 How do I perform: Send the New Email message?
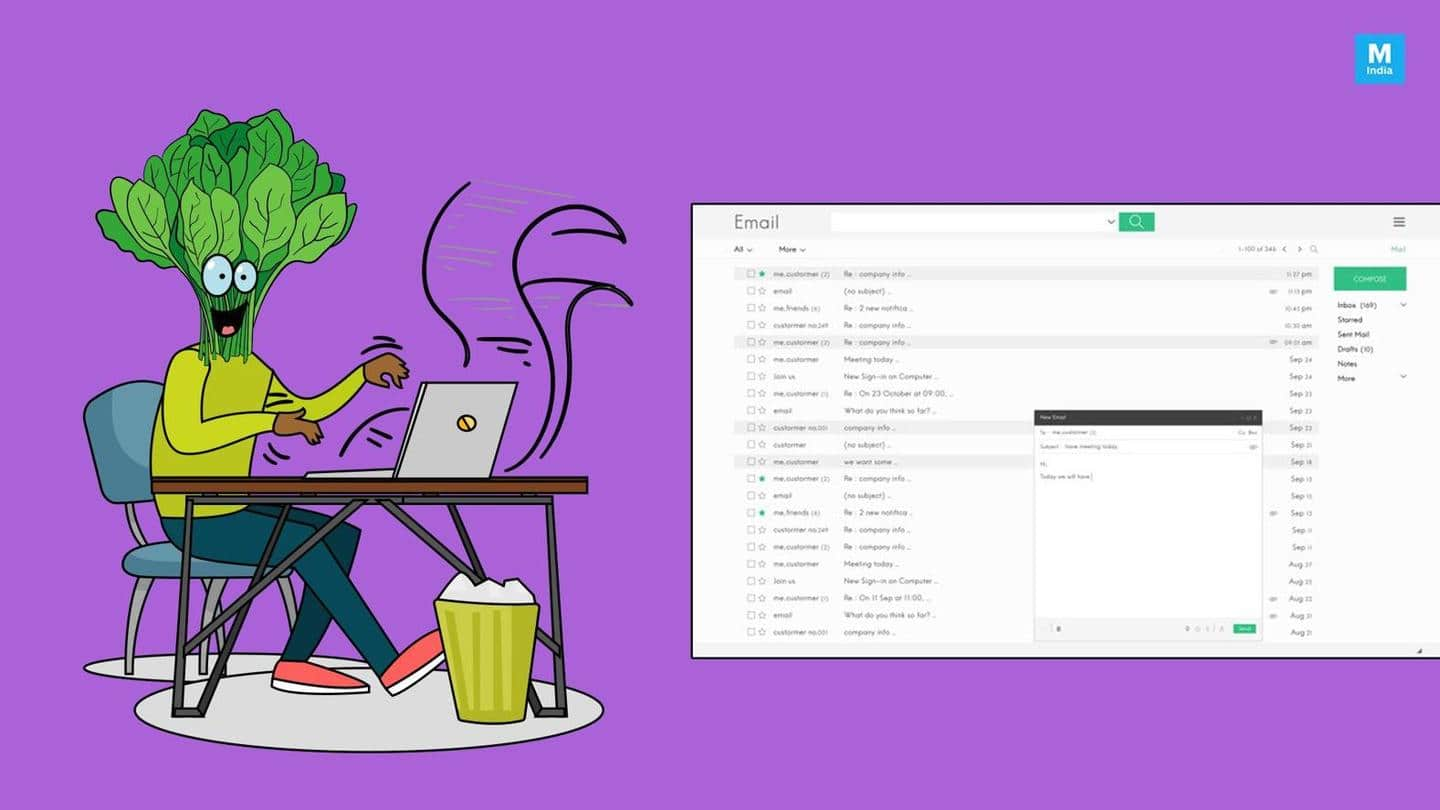pyautogui.click(x=1244, y=629)
